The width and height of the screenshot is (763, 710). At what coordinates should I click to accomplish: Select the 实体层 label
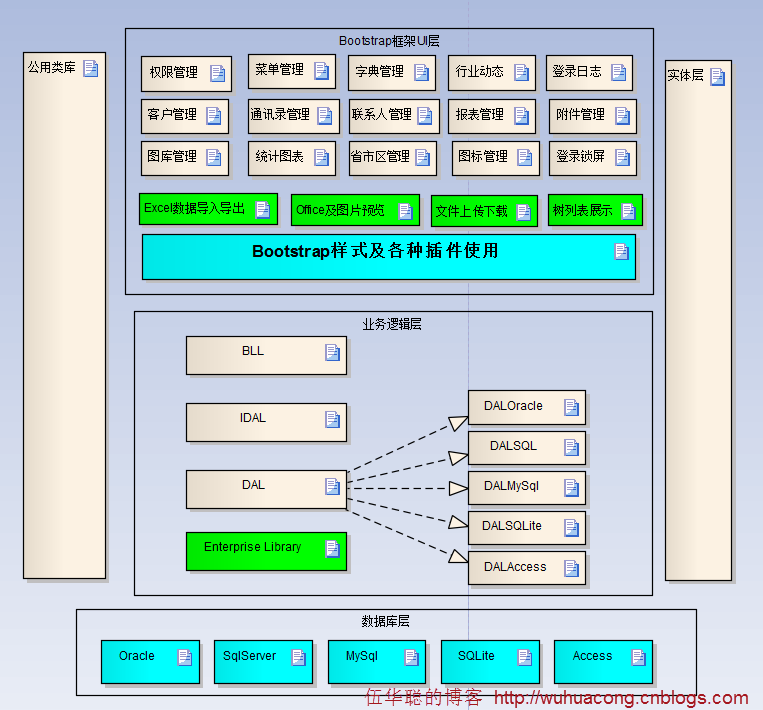tap(686, 75)
